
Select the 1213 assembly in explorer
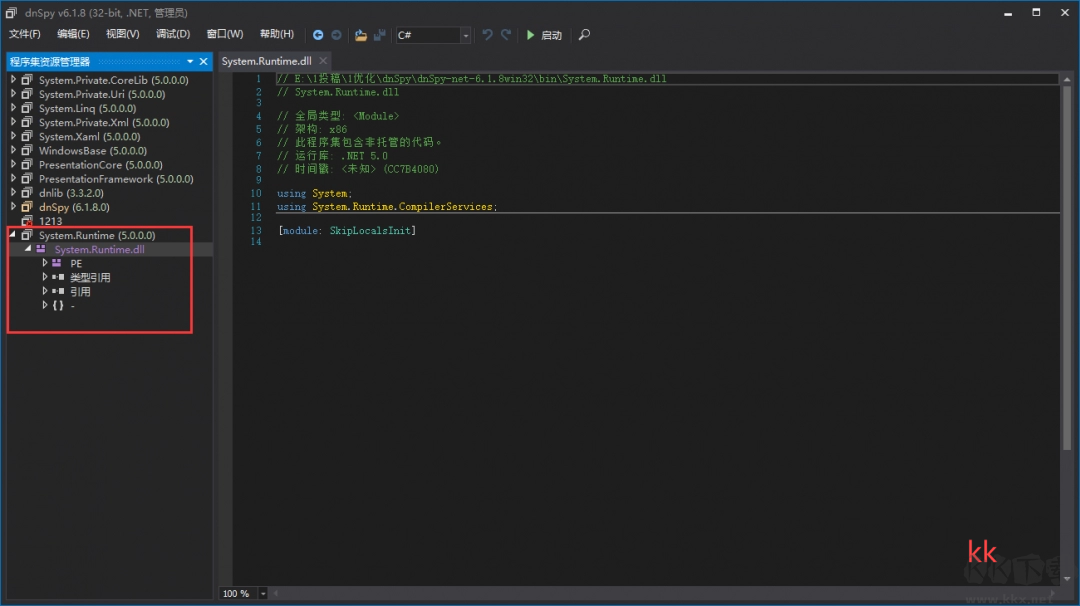[60, 220]
